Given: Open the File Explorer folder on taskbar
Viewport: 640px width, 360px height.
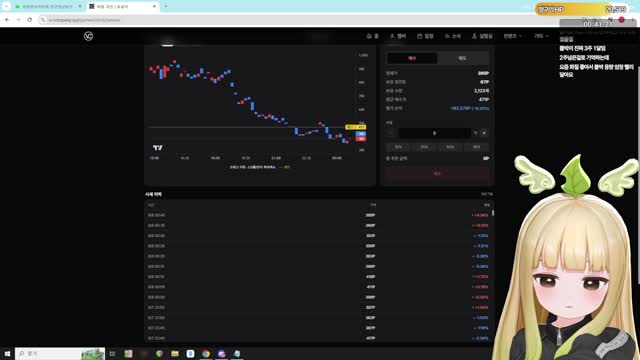Looking at the screenshot, I should tap(175, 353).
